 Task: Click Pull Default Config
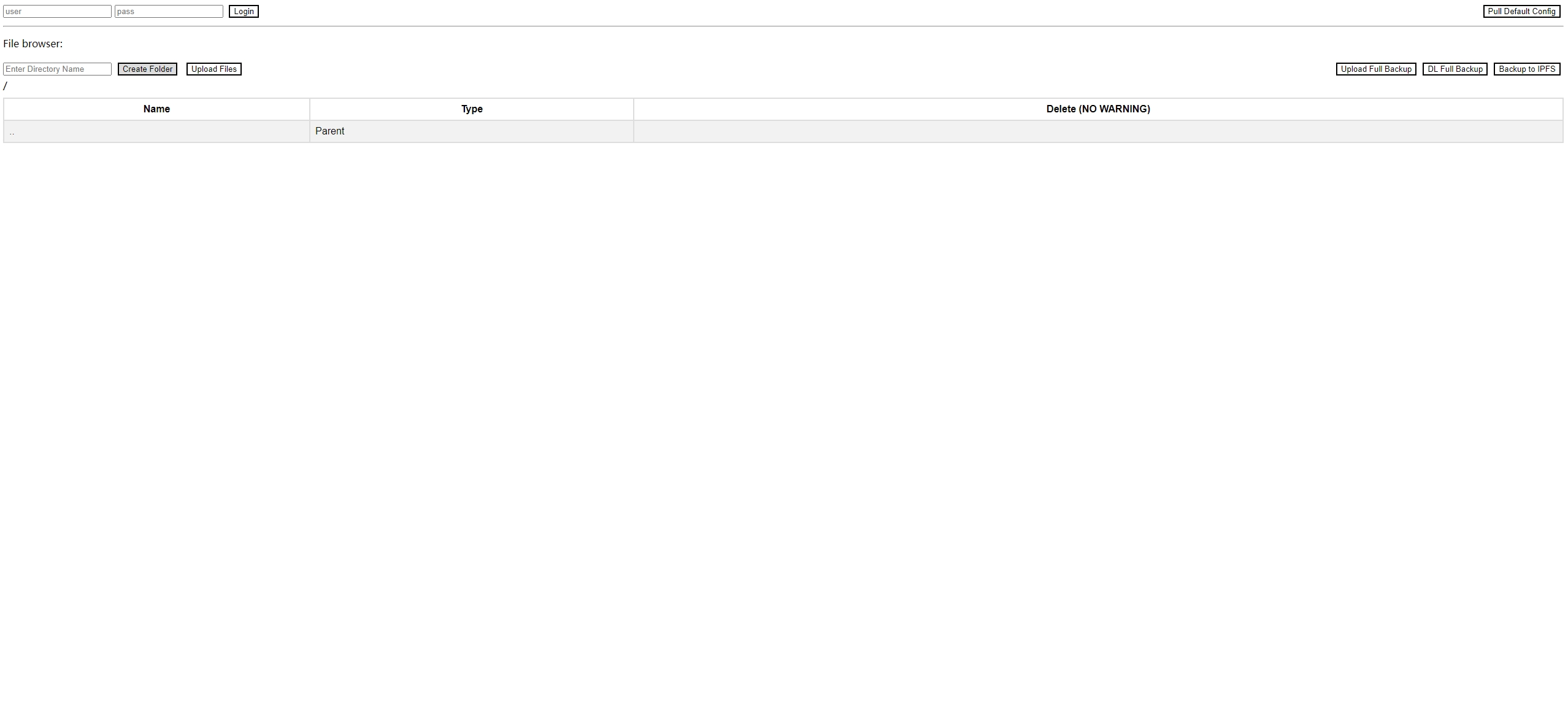1521,11
